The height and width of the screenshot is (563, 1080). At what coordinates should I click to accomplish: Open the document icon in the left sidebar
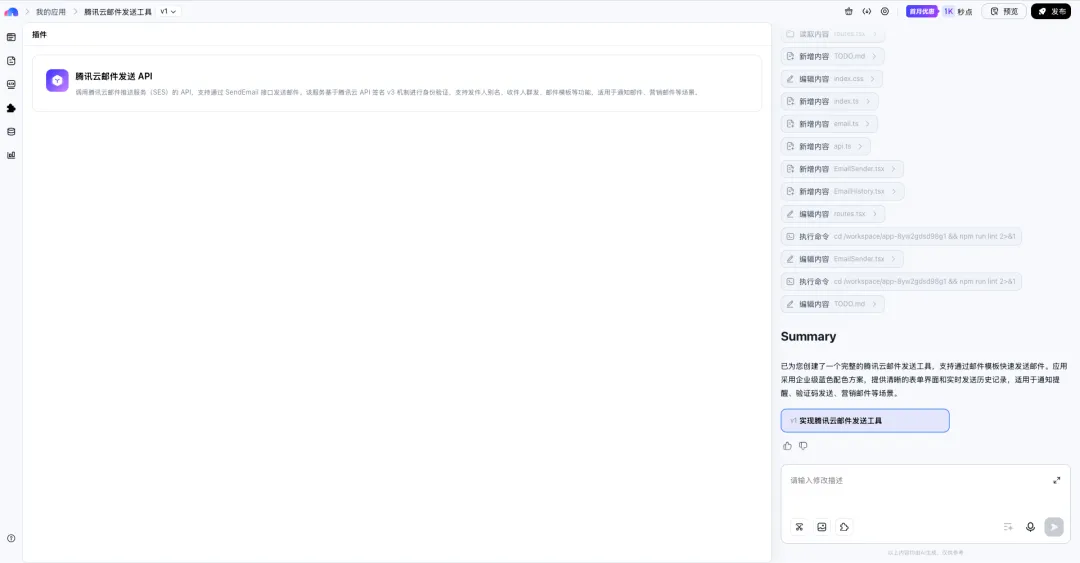pos(11,61)
